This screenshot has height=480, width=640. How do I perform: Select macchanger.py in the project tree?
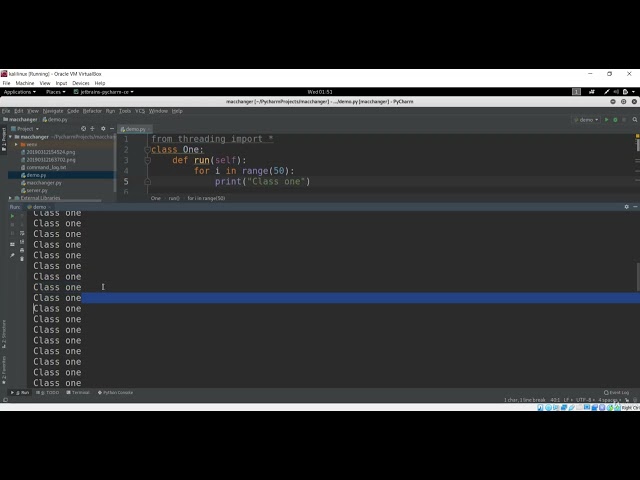(x=44, y=183)
